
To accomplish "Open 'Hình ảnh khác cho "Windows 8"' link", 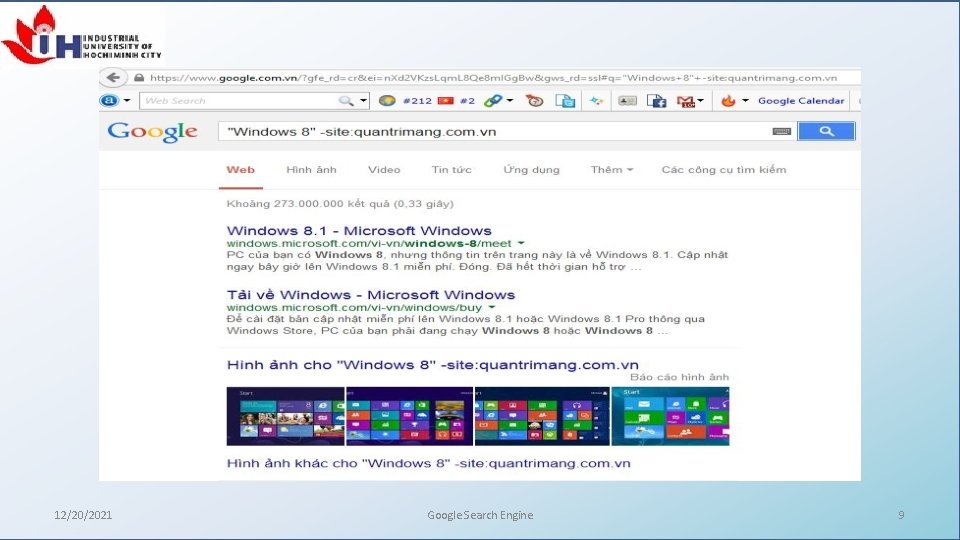I will click(429, 463).
